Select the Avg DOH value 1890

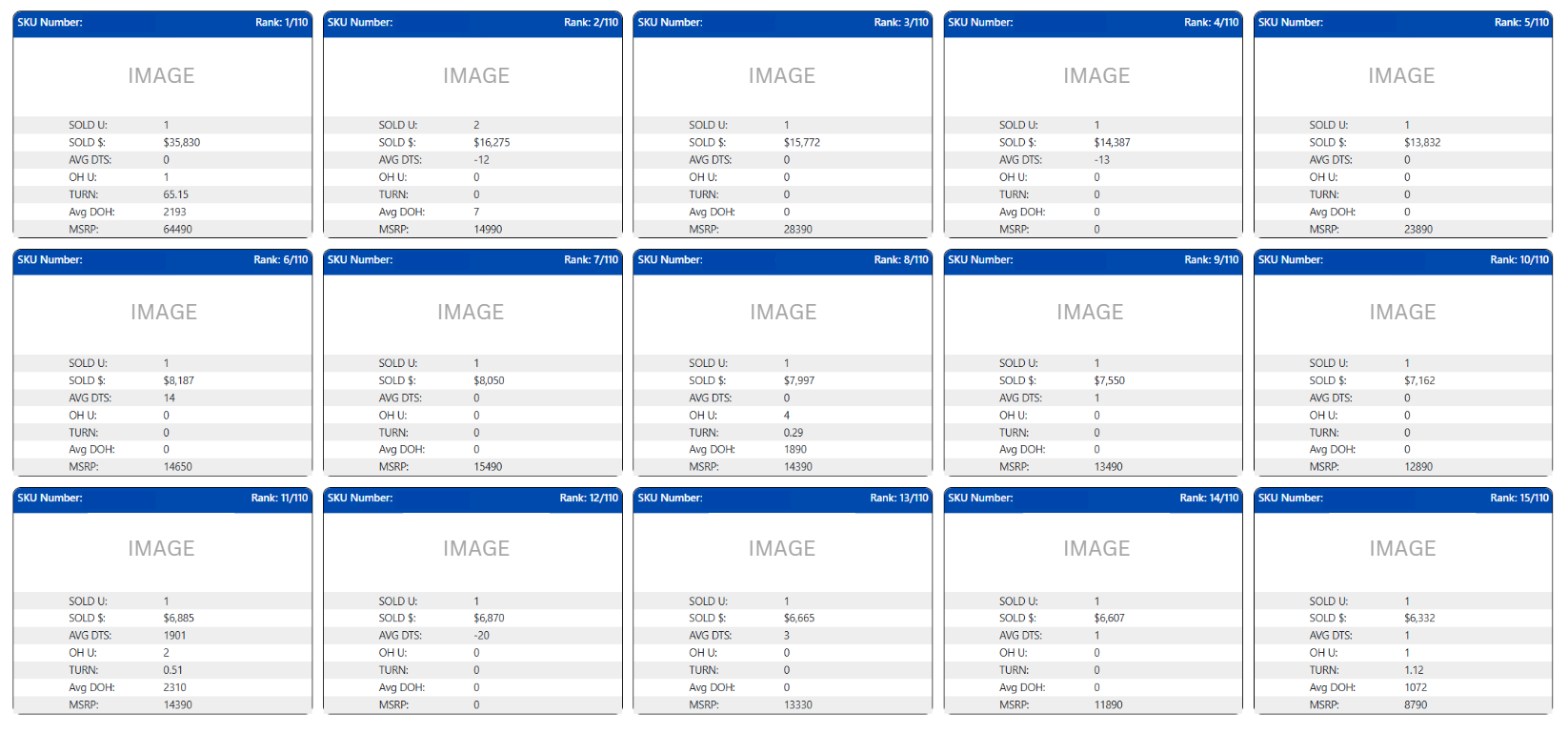(x=794, y=450)
